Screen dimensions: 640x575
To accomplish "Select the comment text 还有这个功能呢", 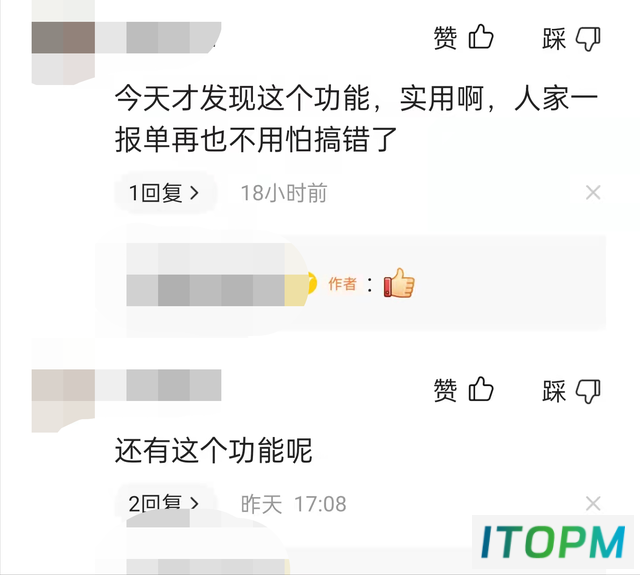I will (x=213, y=450).
